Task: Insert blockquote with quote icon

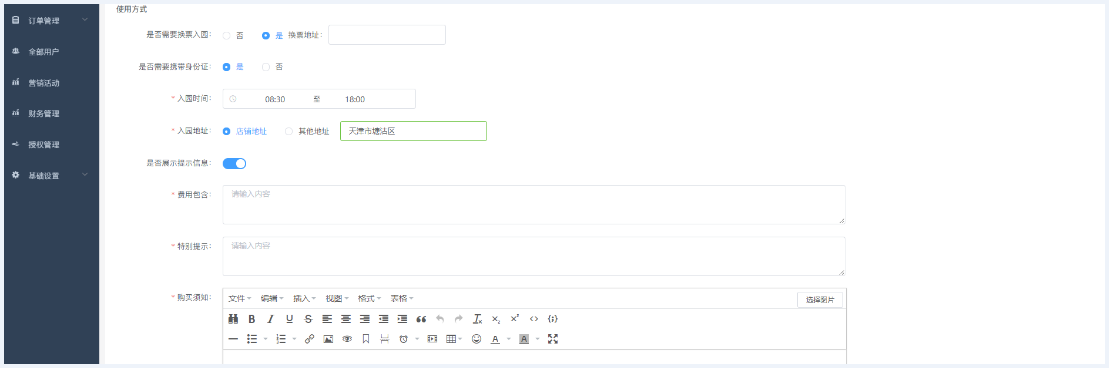Action: (x=422, y=319)
